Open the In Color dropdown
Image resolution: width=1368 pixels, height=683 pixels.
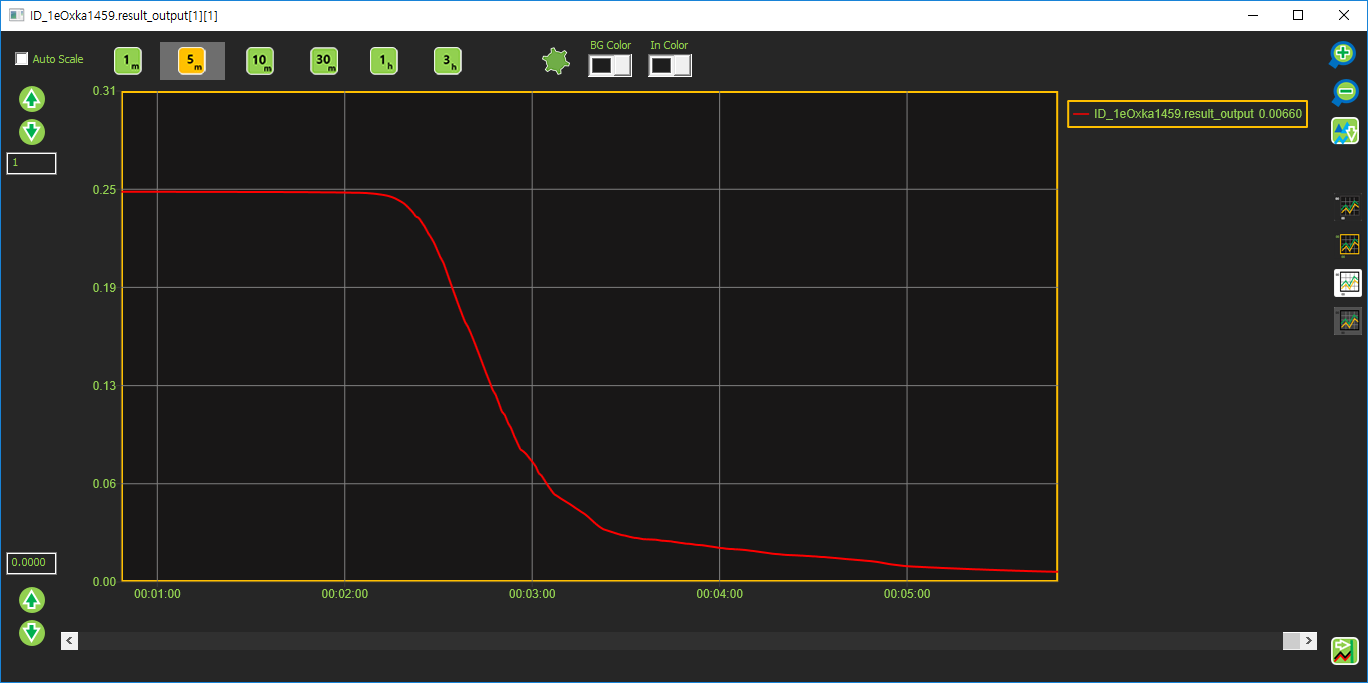pyautogui.click(x=670, y=65)
